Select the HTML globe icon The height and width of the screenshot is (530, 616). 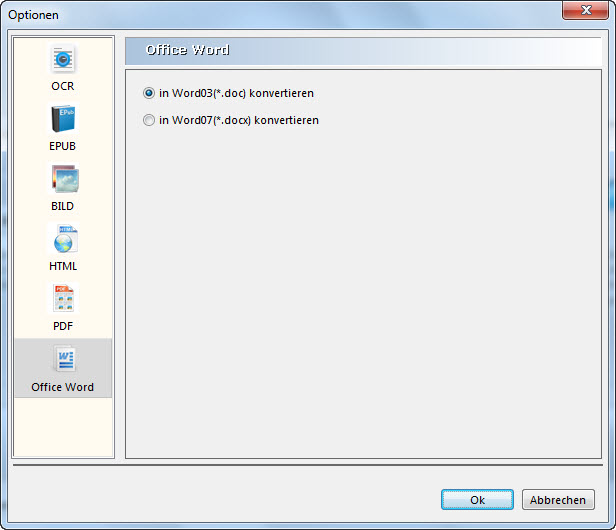[64, 239]
